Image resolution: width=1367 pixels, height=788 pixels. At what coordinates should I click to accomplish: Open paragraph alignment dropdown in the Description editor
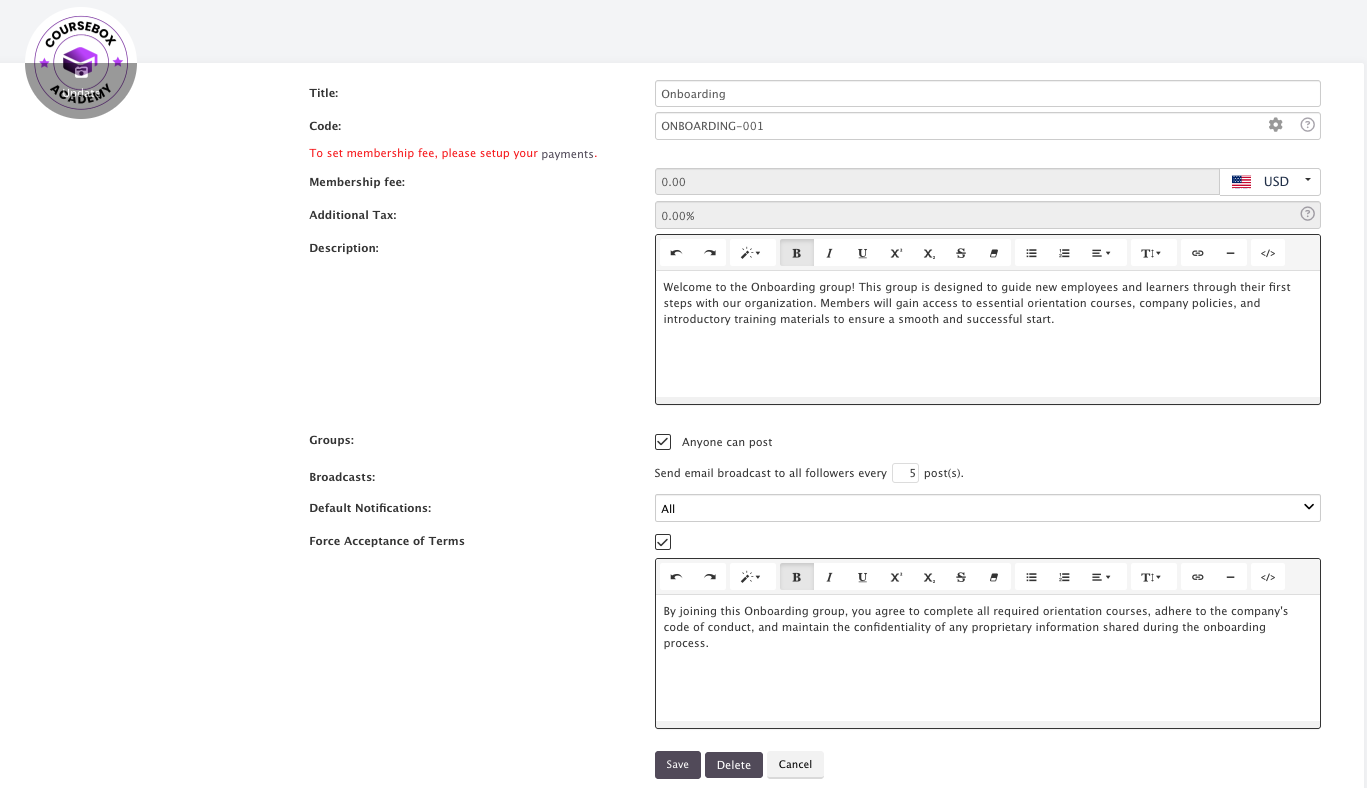1101,253
